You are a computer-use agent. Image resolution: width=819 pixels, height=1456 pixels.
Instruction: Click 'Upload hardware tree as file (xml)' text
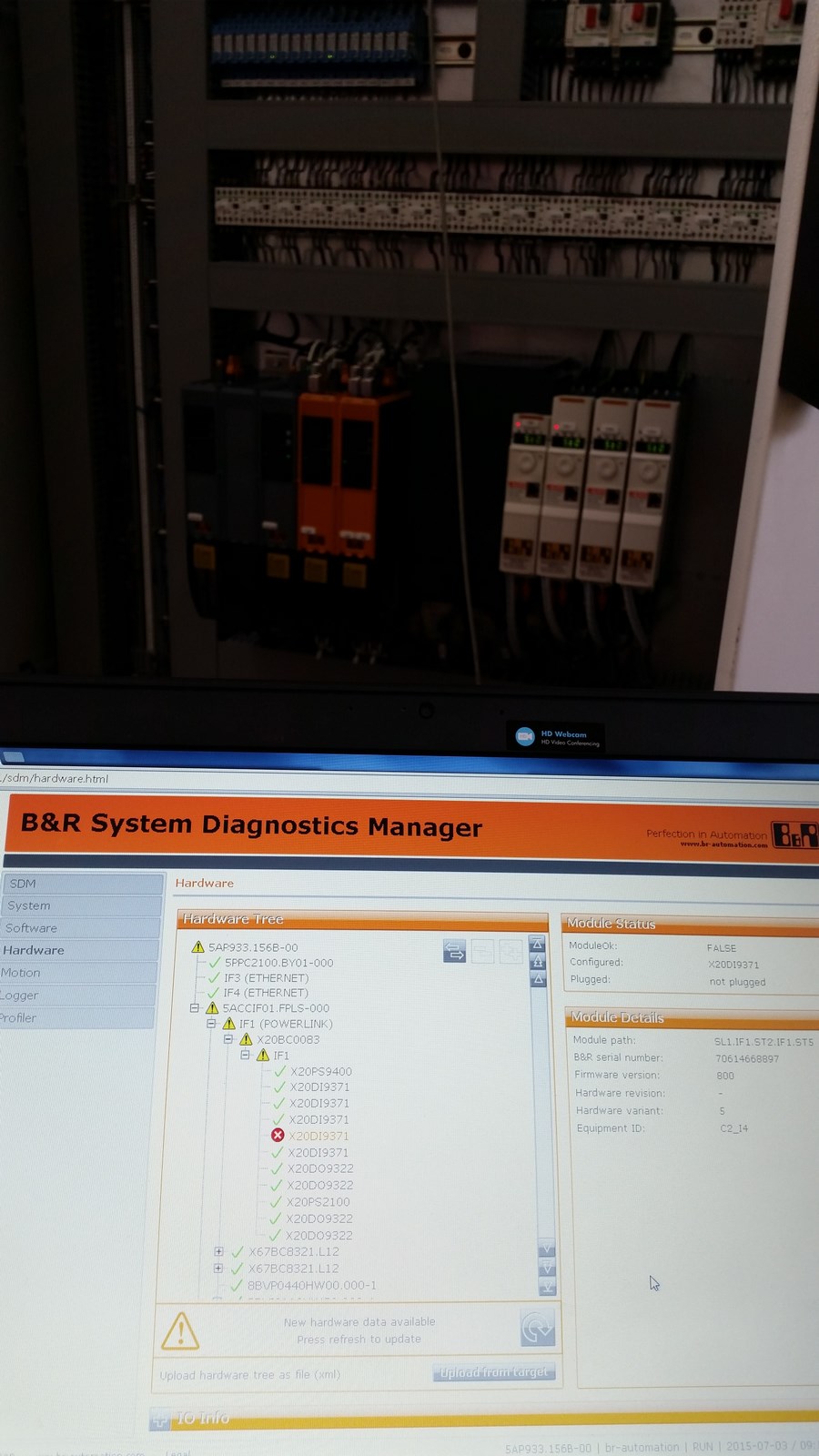(250, 1375)
